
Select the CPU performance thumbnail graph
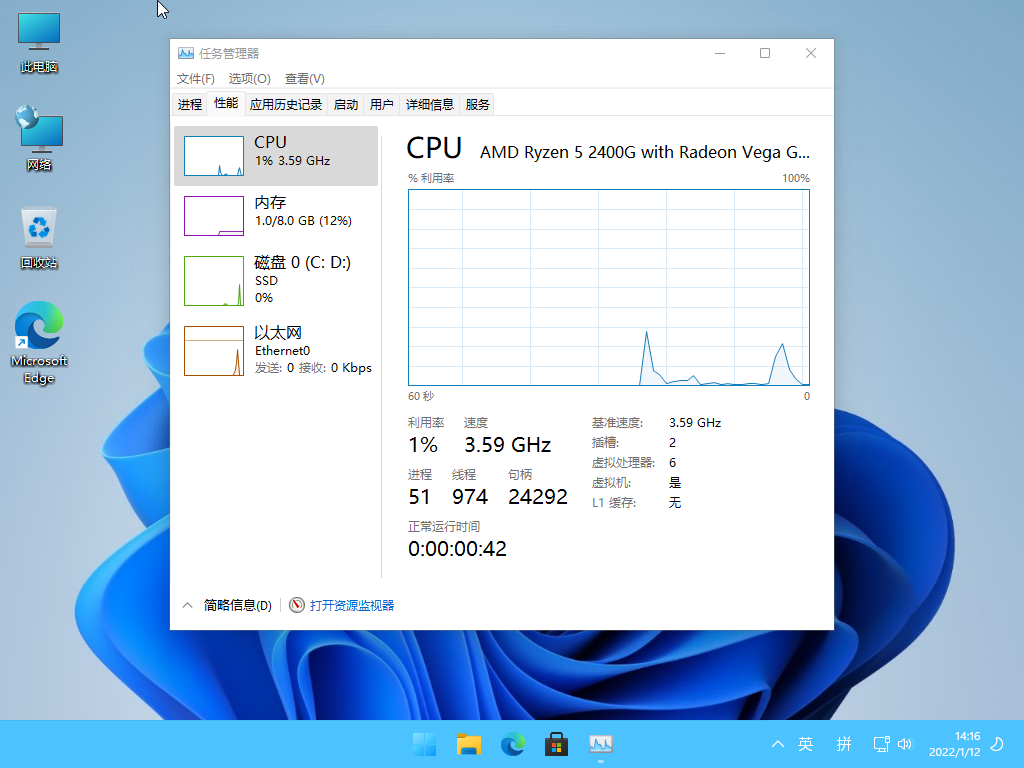point(214,156)
